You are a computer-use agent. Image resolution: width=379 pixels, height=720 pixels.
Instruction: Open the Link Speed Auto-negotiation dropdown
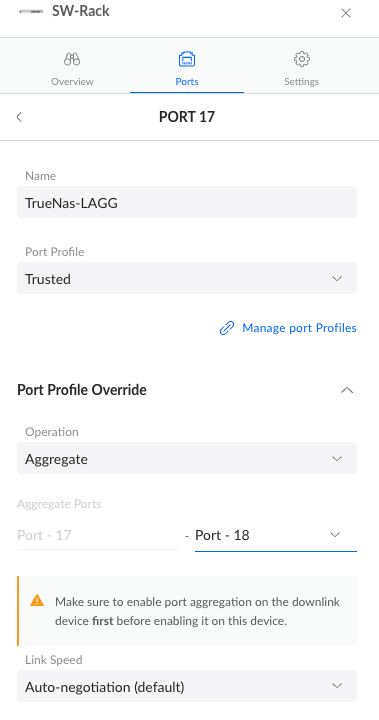[x=187, y=686]
